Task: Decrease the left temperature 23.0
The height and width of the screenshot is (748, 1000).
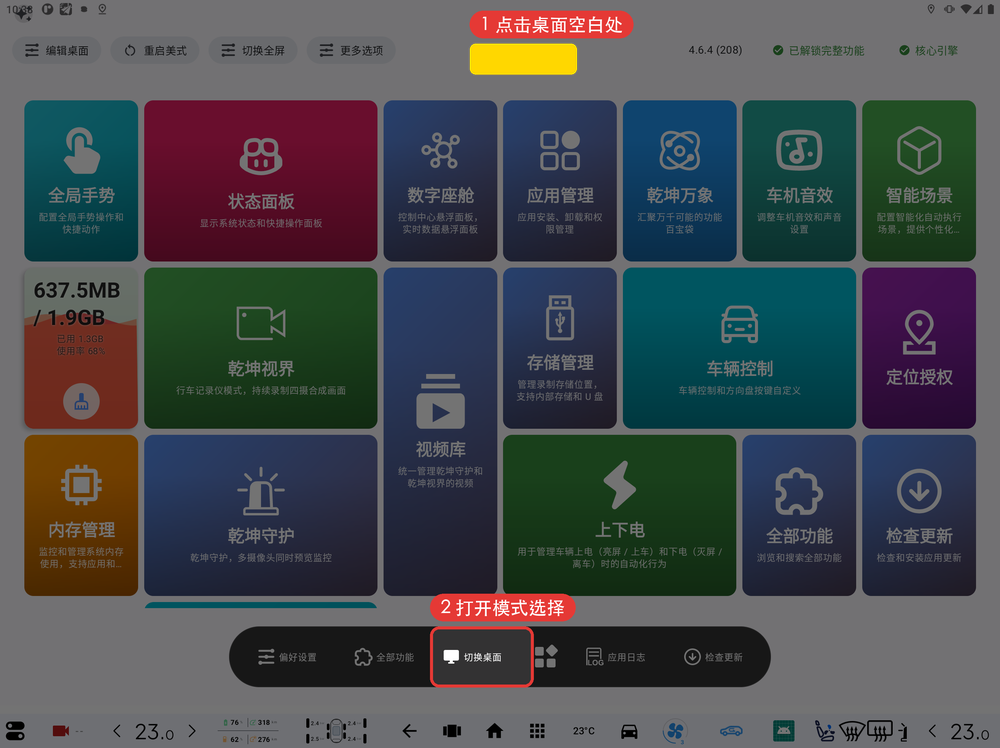Action: (117, 731)
